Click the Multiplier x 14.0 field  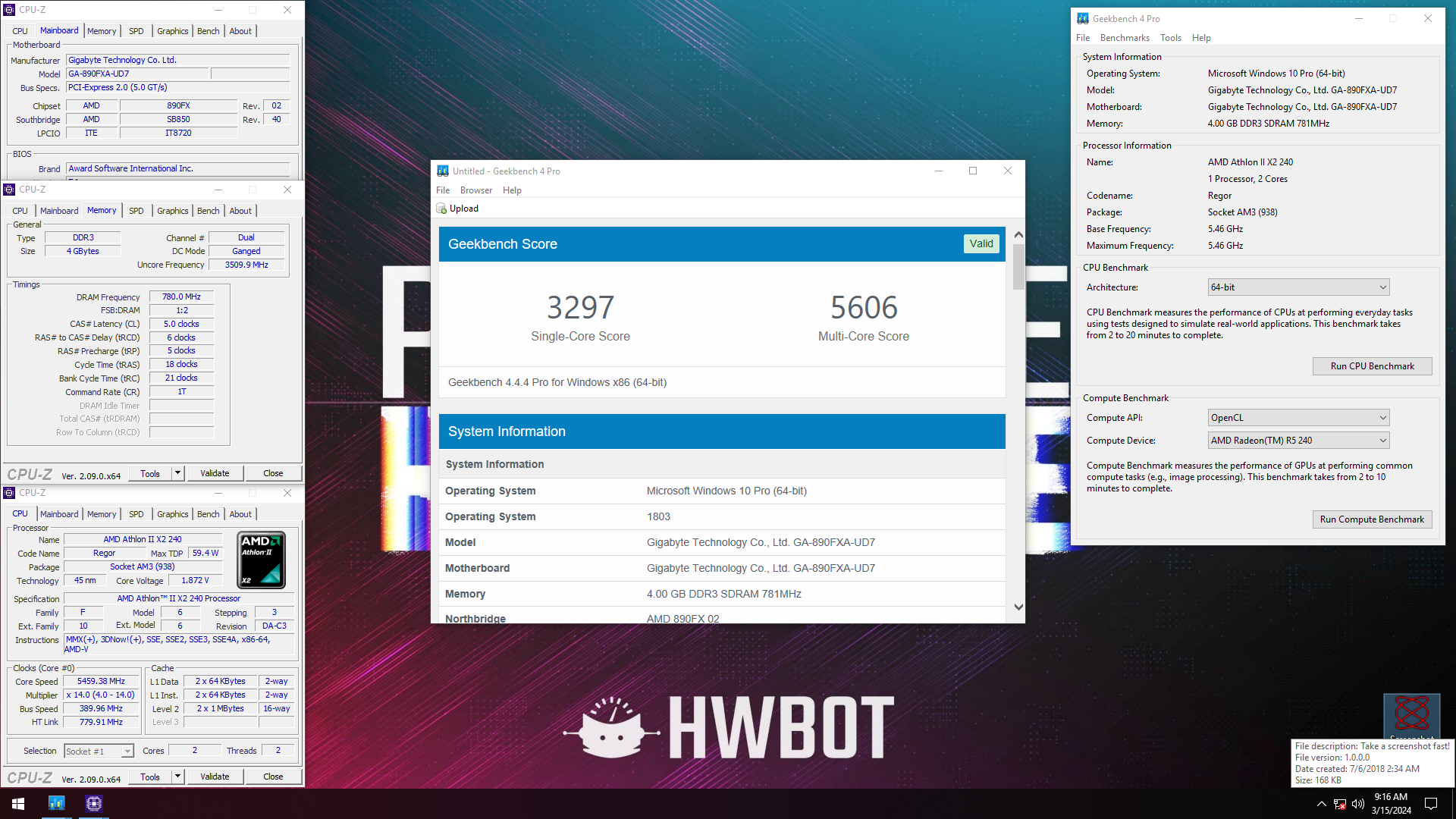(101, 695)
